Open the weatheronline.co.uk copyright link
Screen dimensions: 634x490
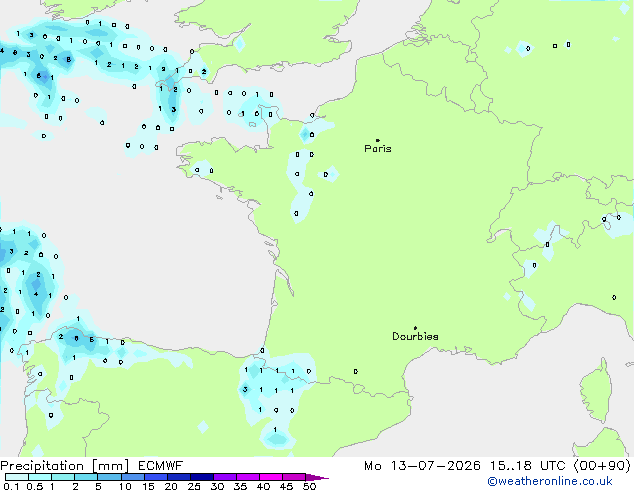pos(550,481)
